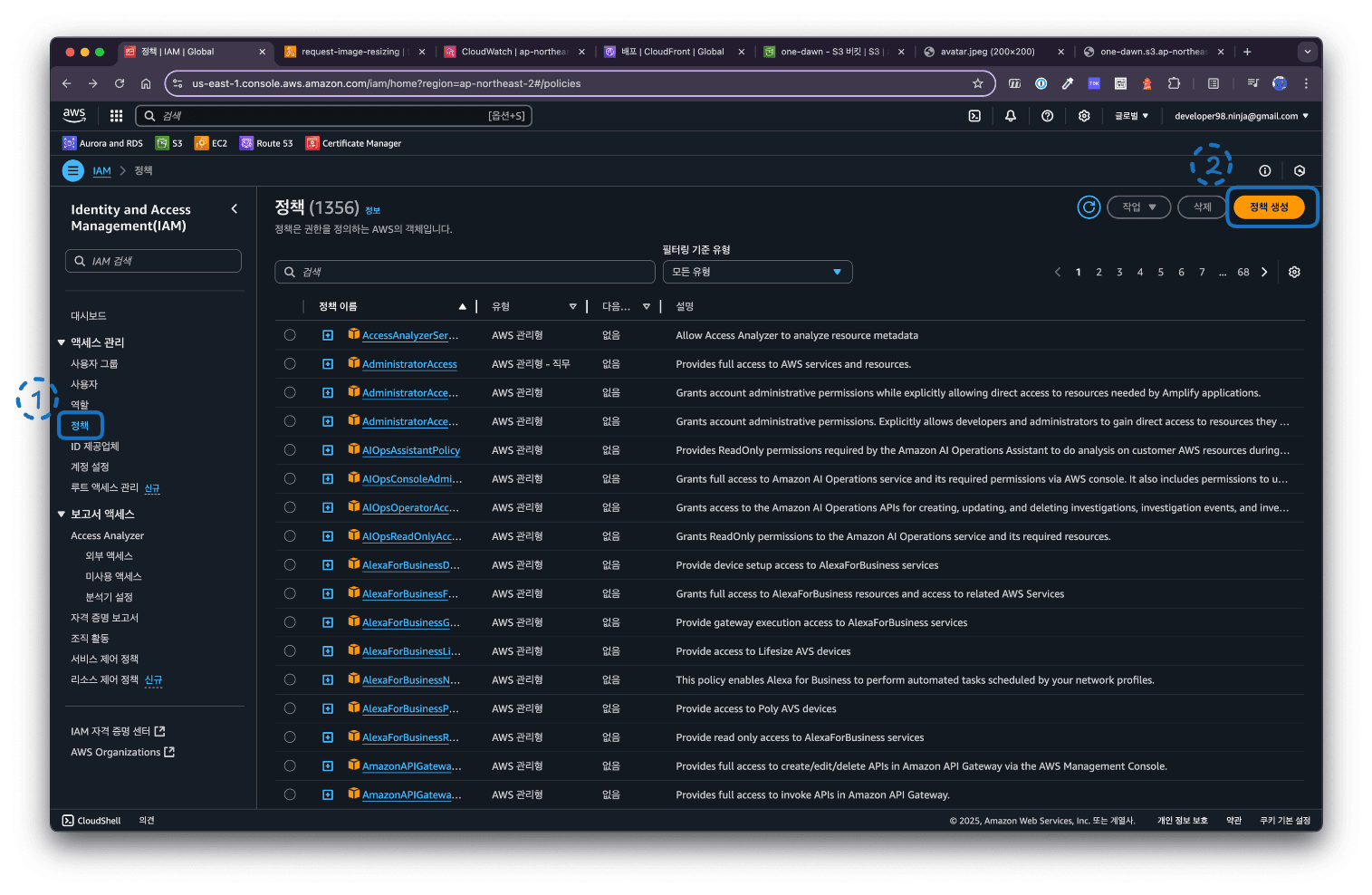This screenshot has height=895, width=1372.
Task: Open Aurora and RDS shortcut
Action: [x=102, y=143]
